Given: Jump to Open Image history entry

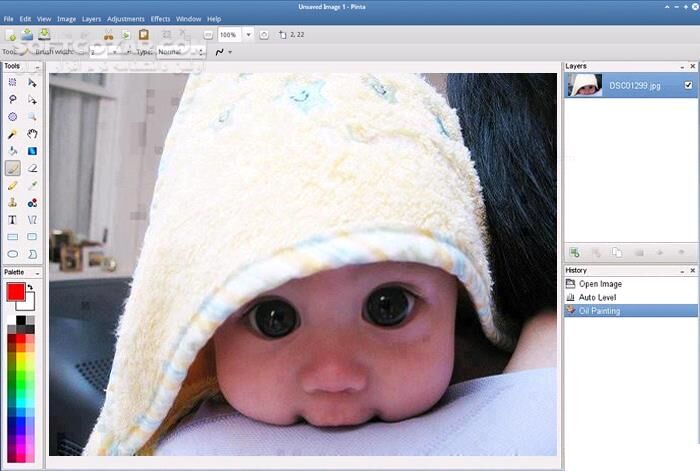Looking at the screenshot, I should click(600, 284).
